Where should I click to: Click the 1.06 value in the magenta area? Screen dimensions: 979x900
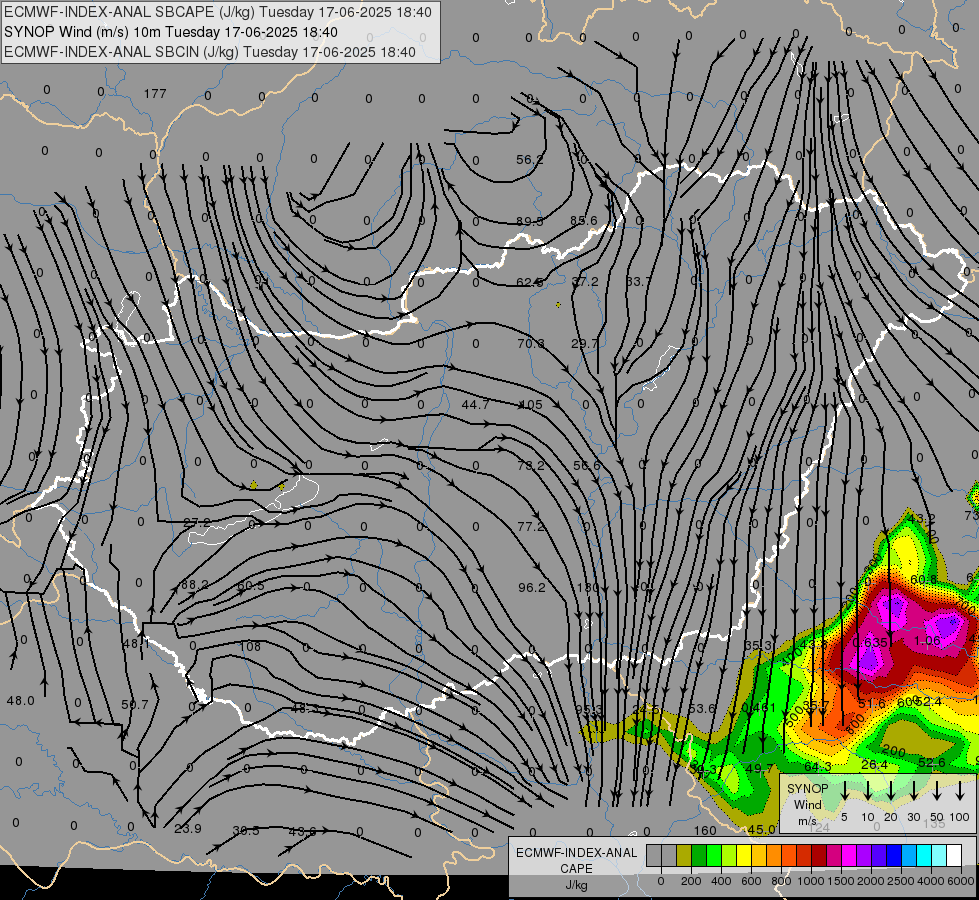tap(927, 641)
